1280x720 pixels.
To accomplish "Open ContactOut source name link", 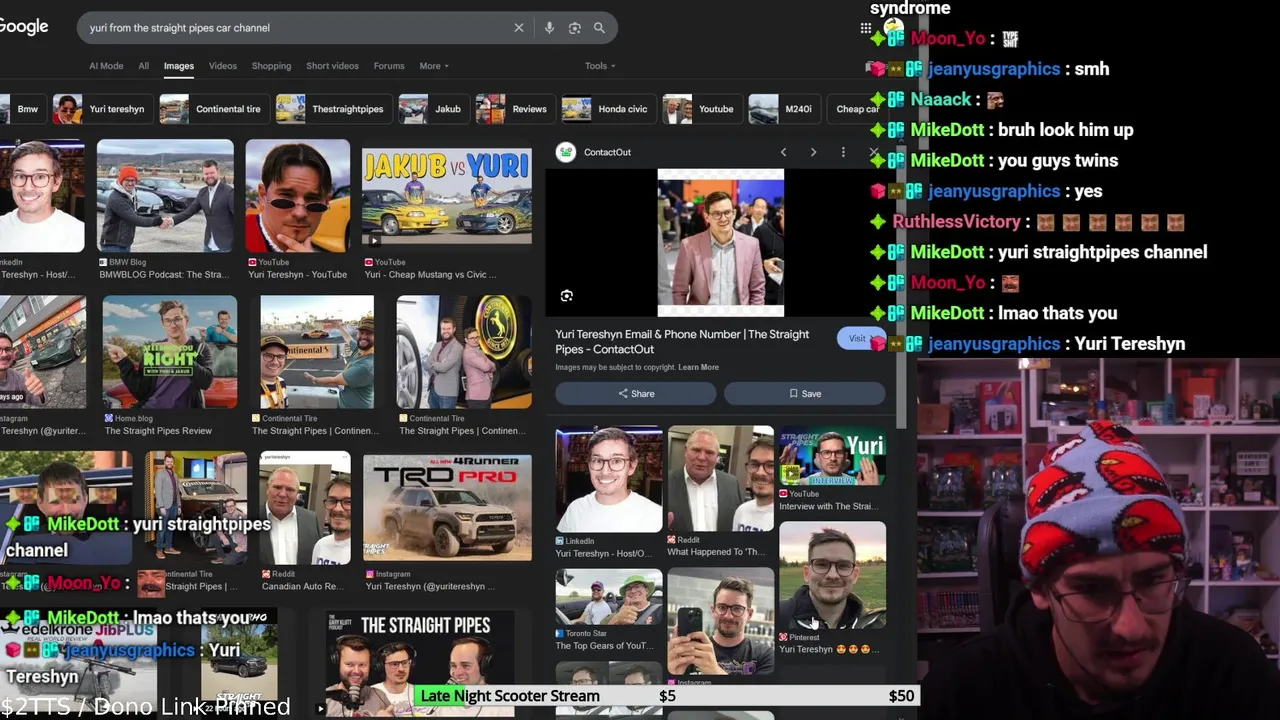I will coord(607,152).
